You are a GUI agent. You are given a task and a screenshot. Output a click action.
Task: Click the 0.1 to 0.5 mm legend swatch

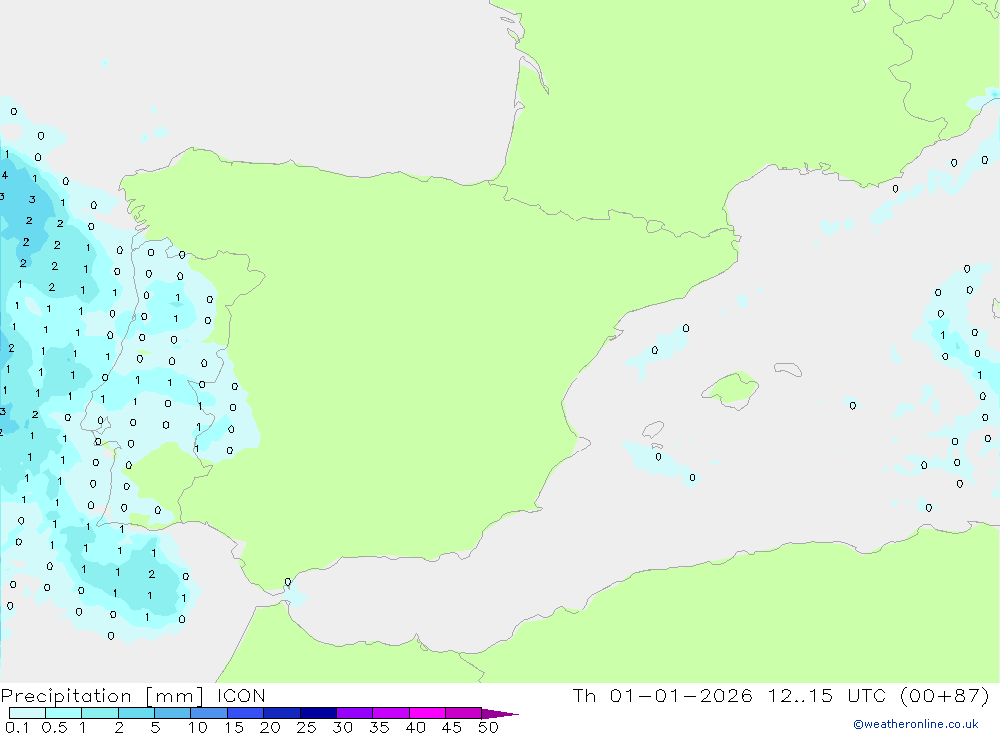(x=27, y=713)
